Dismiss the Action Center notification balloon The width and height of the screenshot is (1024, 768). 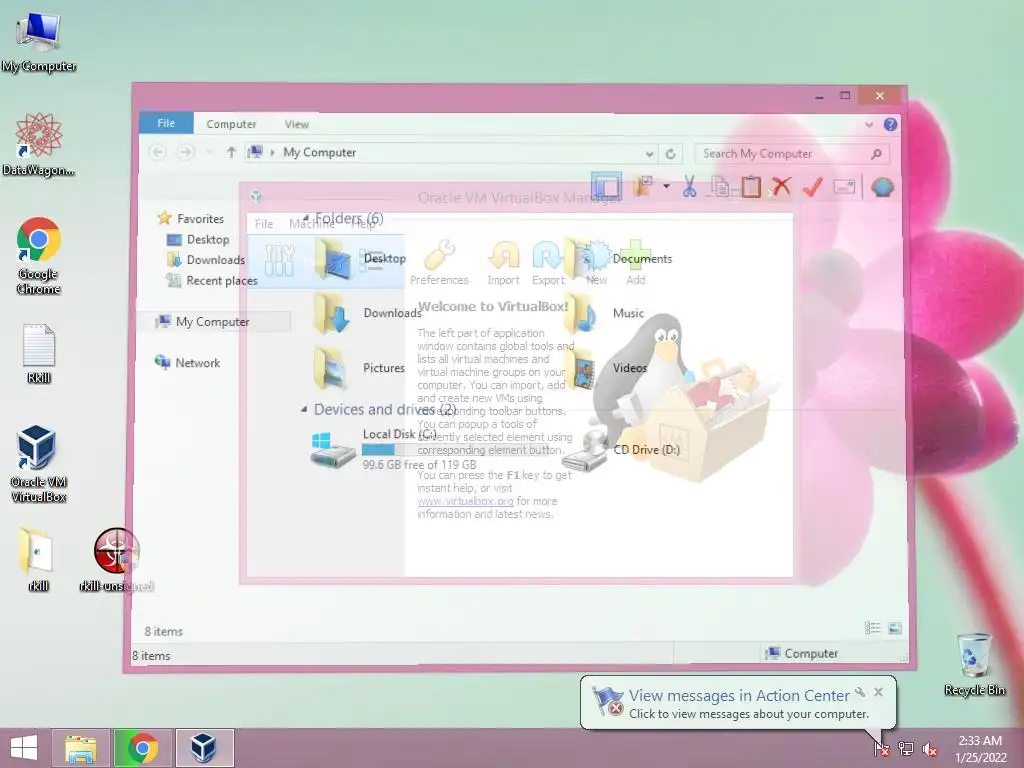878,692
